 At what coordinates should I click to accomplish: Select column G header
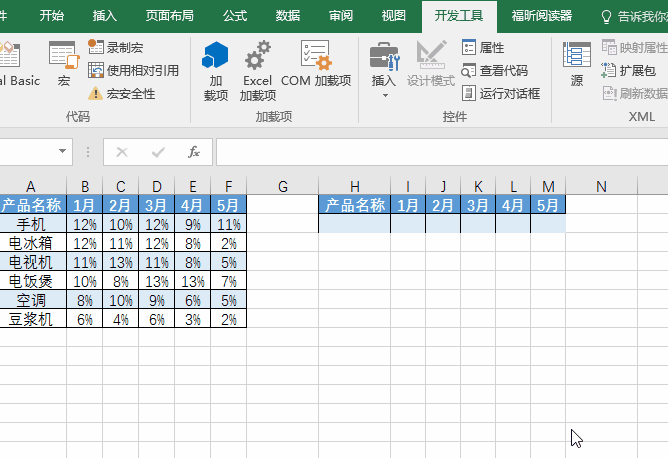pos(282,186)
